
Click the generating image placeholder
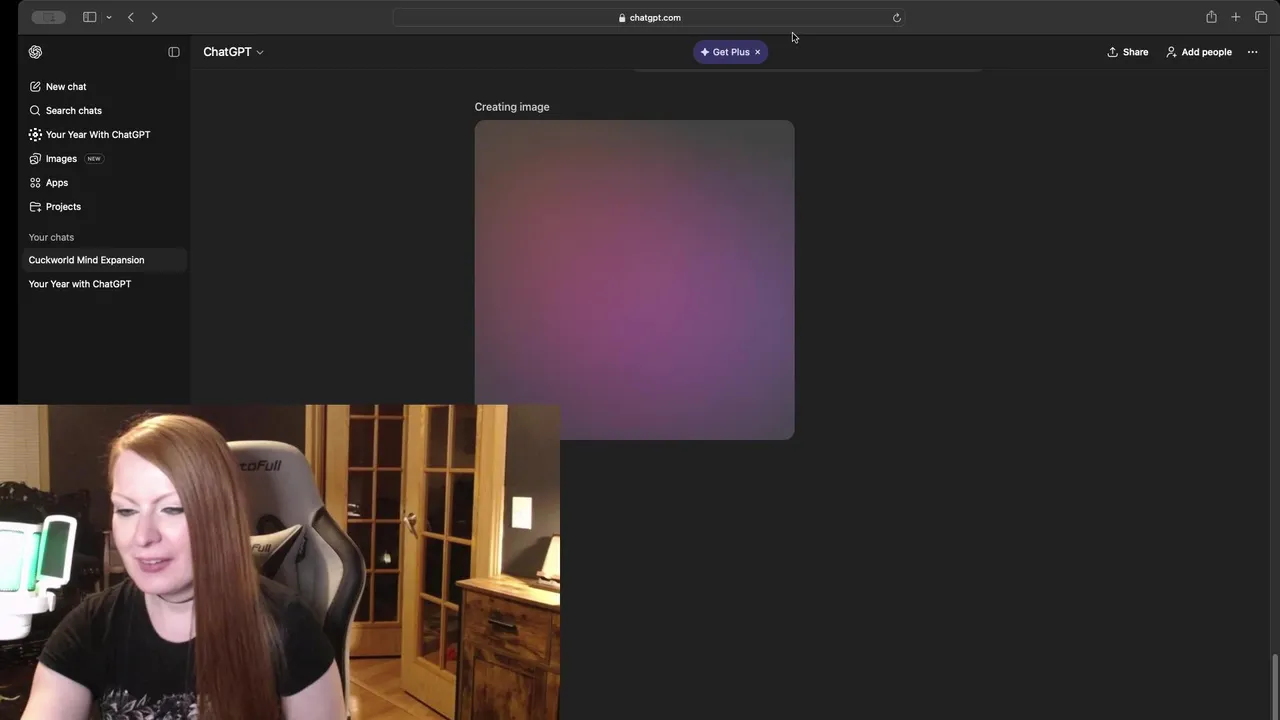click(634, 280)
